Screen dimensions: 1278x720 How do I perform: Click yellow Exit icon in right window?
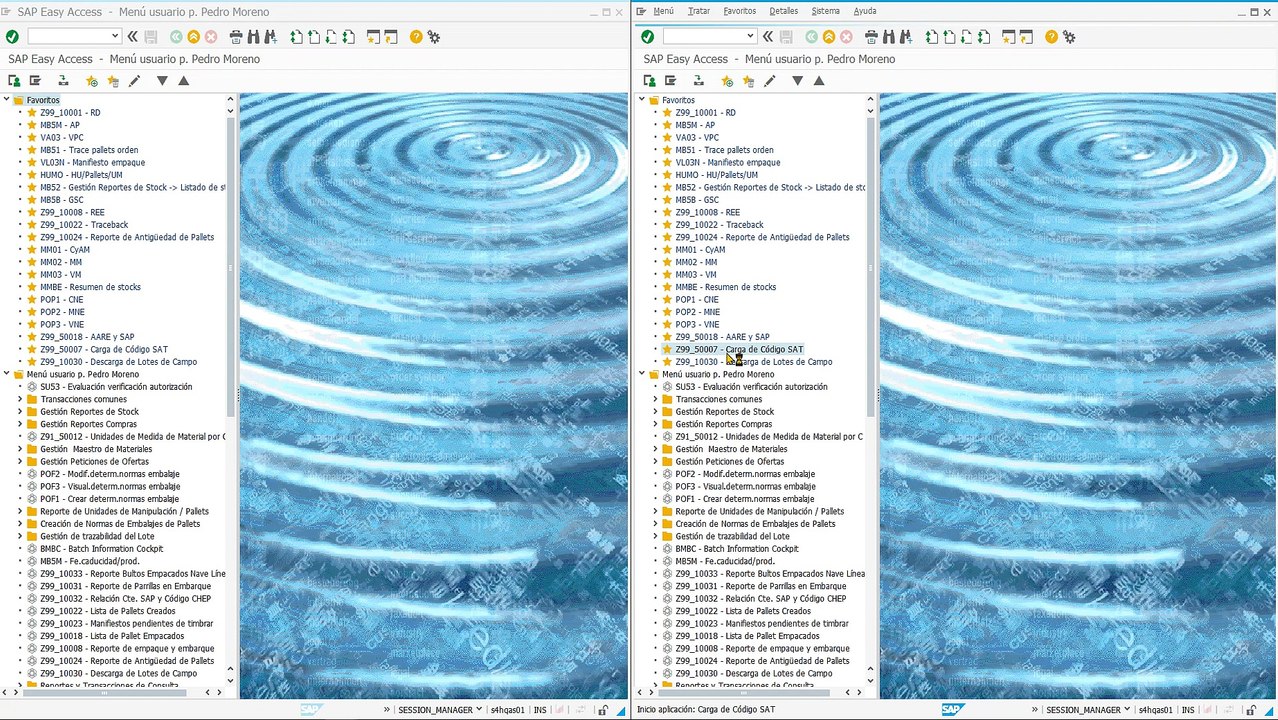click(828, 37)
